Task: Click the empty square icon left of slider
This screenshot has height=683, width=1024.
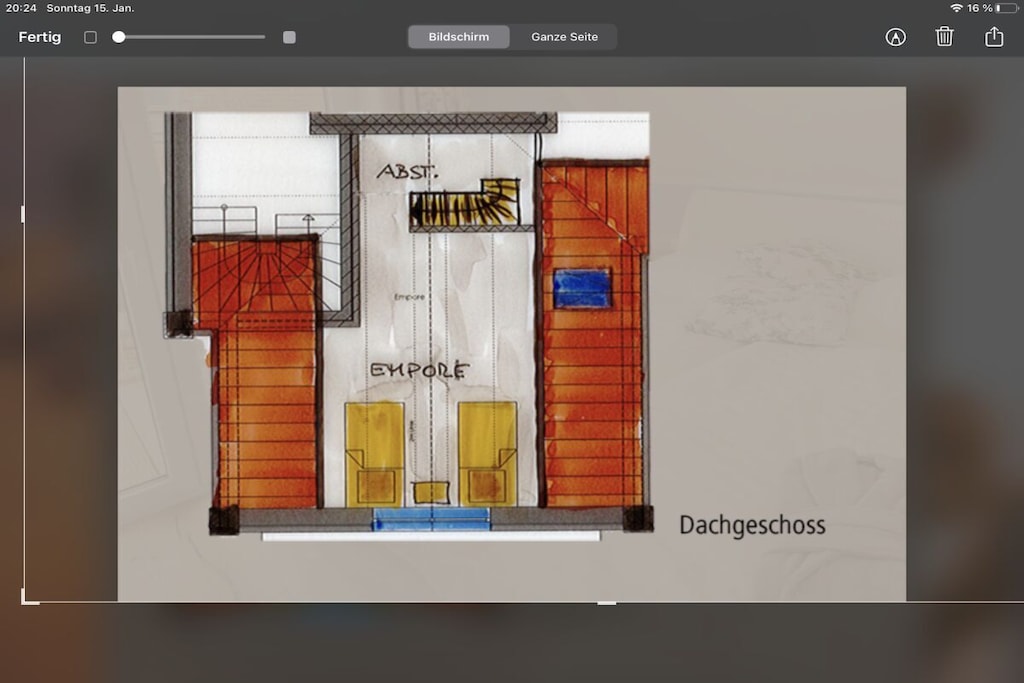Action: pyautogui.click(x=90, y=37)
